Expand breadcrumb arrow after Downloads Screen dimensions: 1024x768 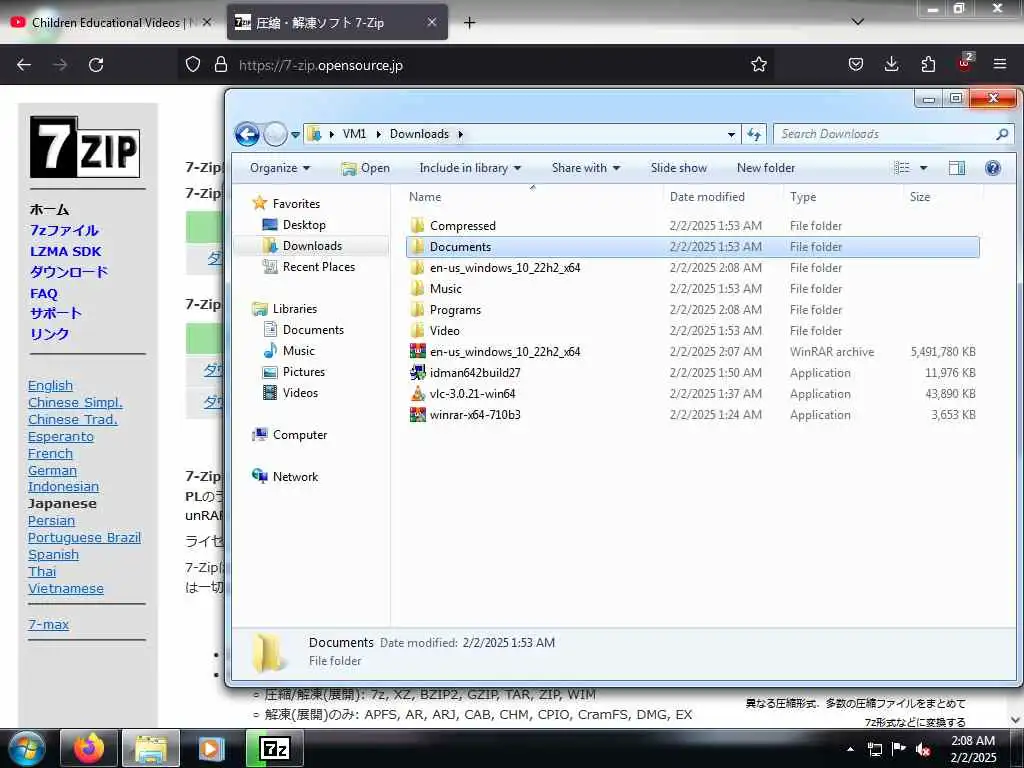(460, 135)
